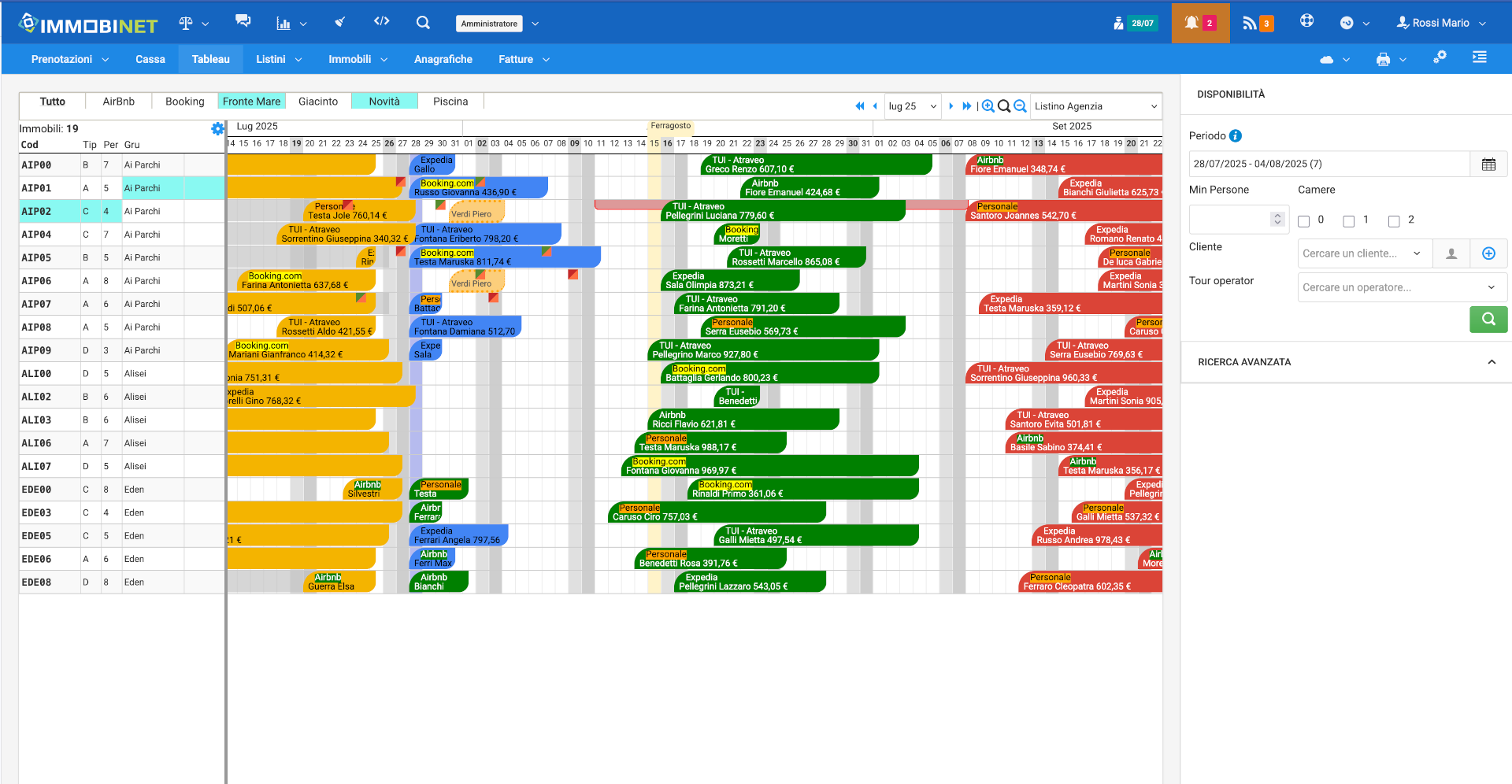This screenshot has height=784, width=1512.
Task: Open the Amministratore role dropdown
Action: click(497, 24)
